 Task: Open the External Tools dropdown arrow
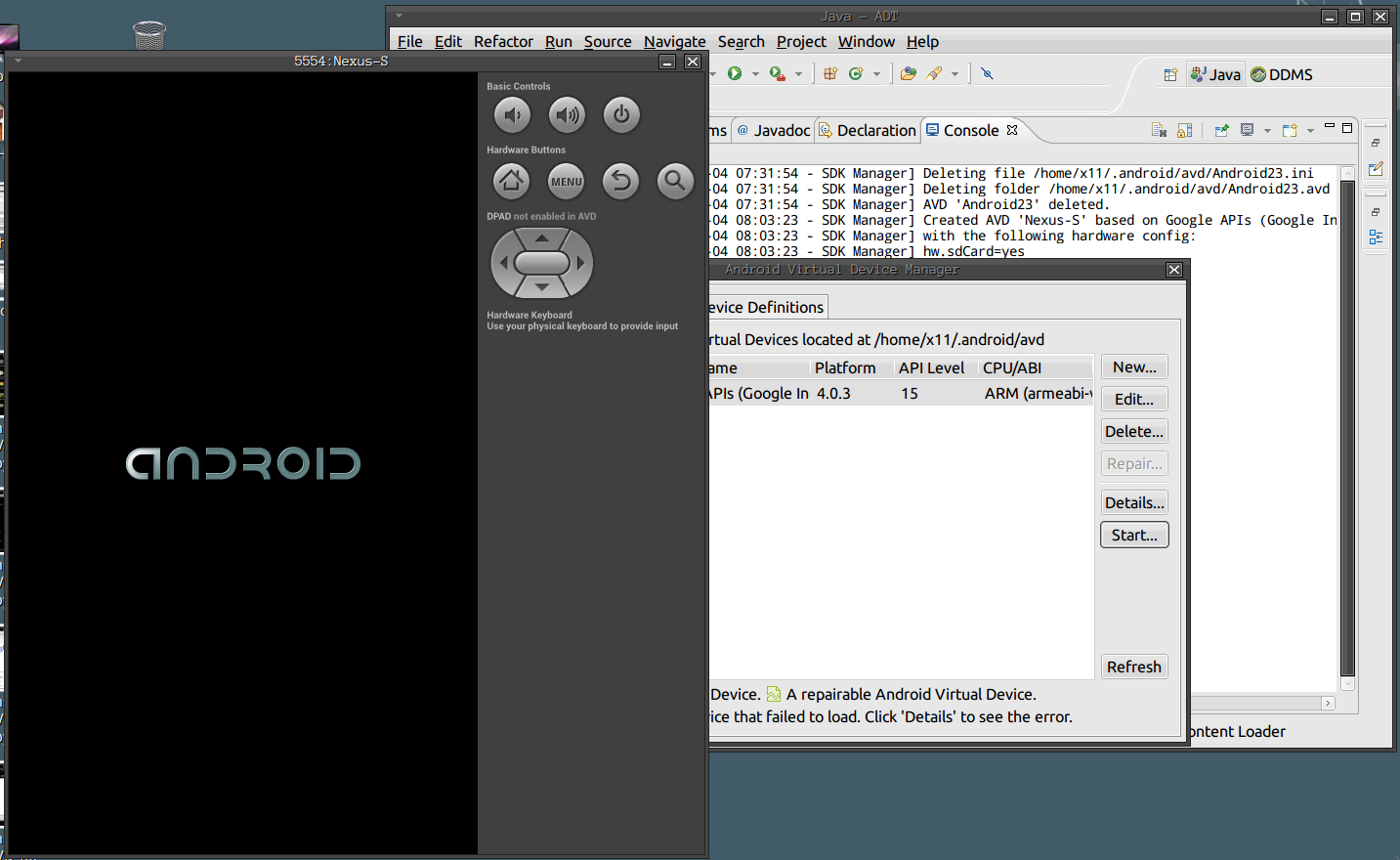(x=798, y=74)
